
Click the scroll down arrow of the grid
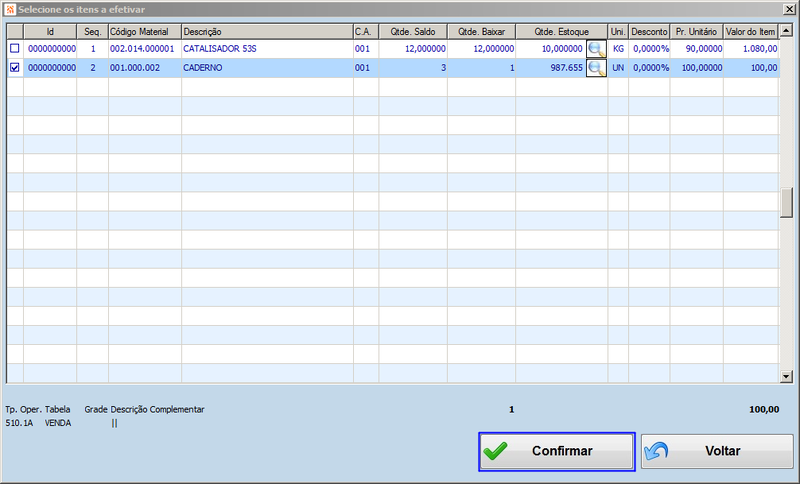(x=786, y=377)
